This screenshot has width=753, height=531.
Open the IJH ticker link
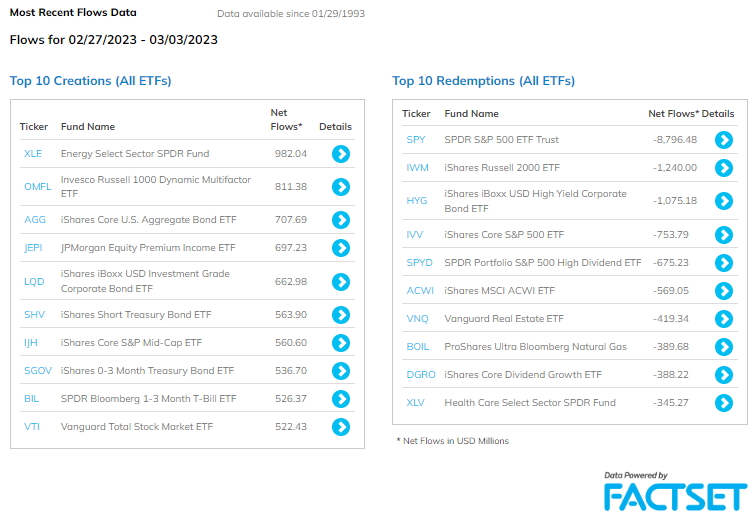31,343
